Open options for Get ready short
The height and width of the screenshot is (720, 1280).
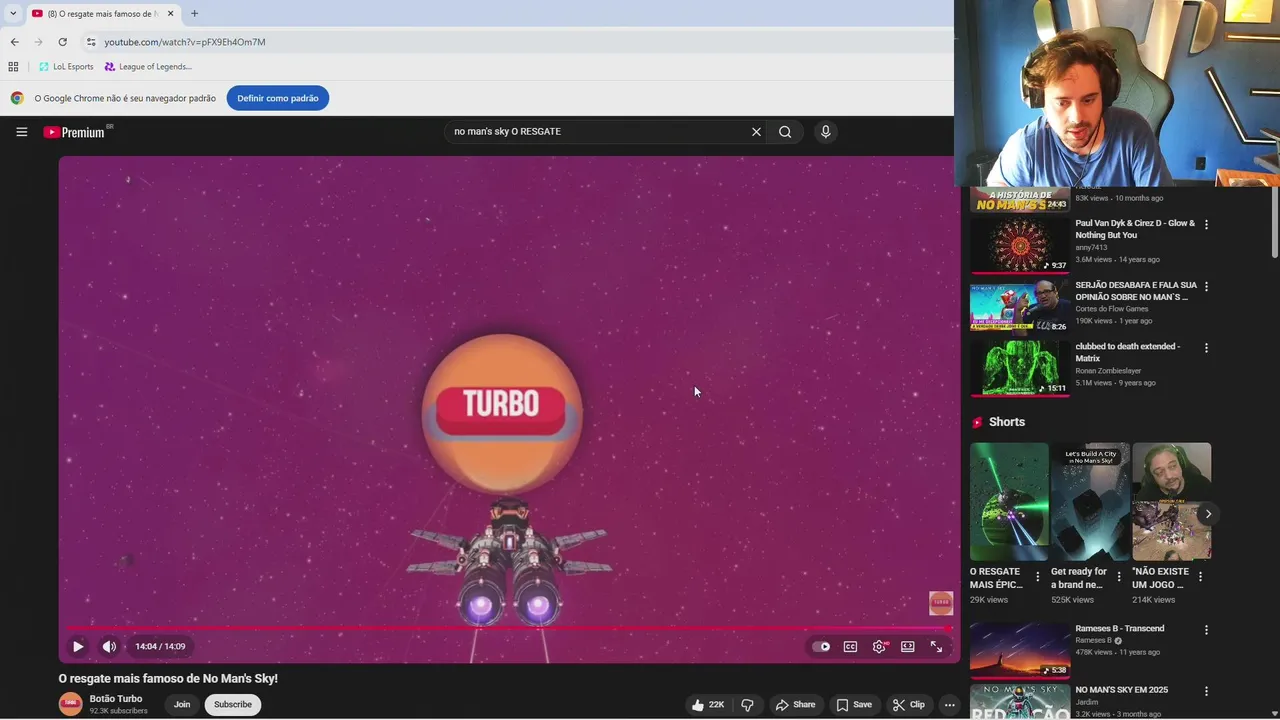coord(1119,577)
